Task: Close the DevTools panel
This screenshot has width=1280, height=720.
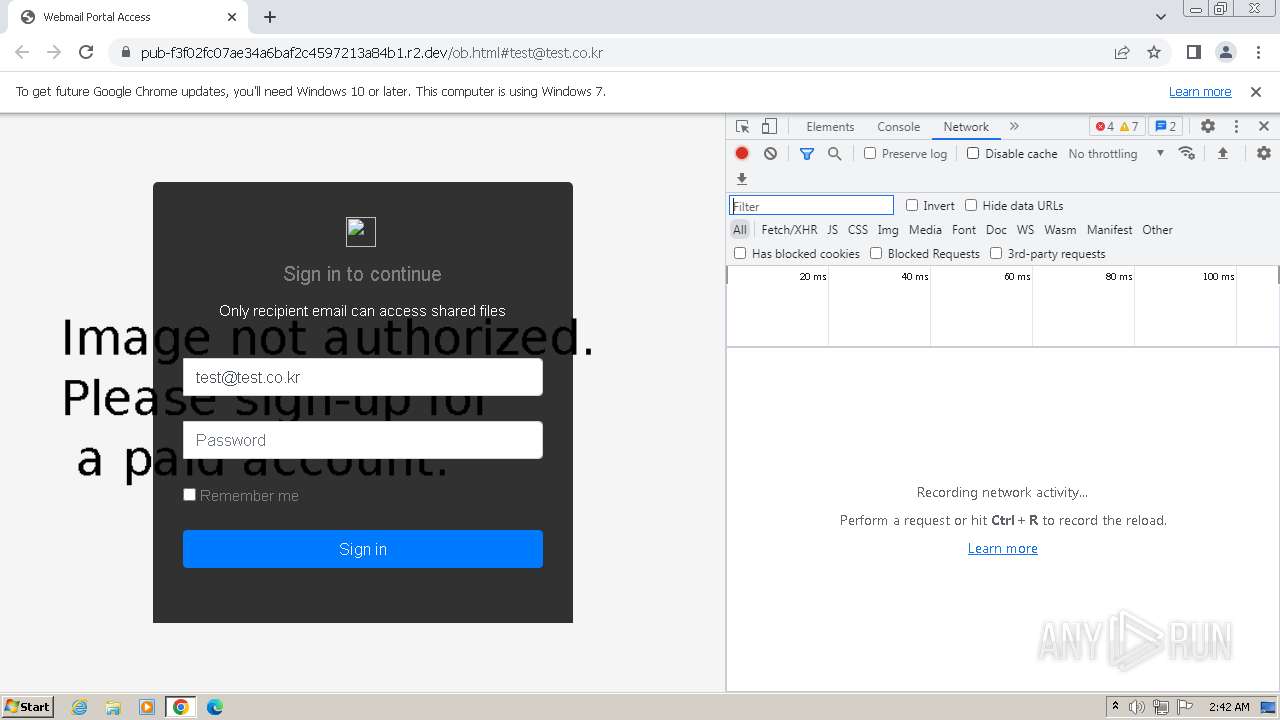Action: pos(1264,127)
